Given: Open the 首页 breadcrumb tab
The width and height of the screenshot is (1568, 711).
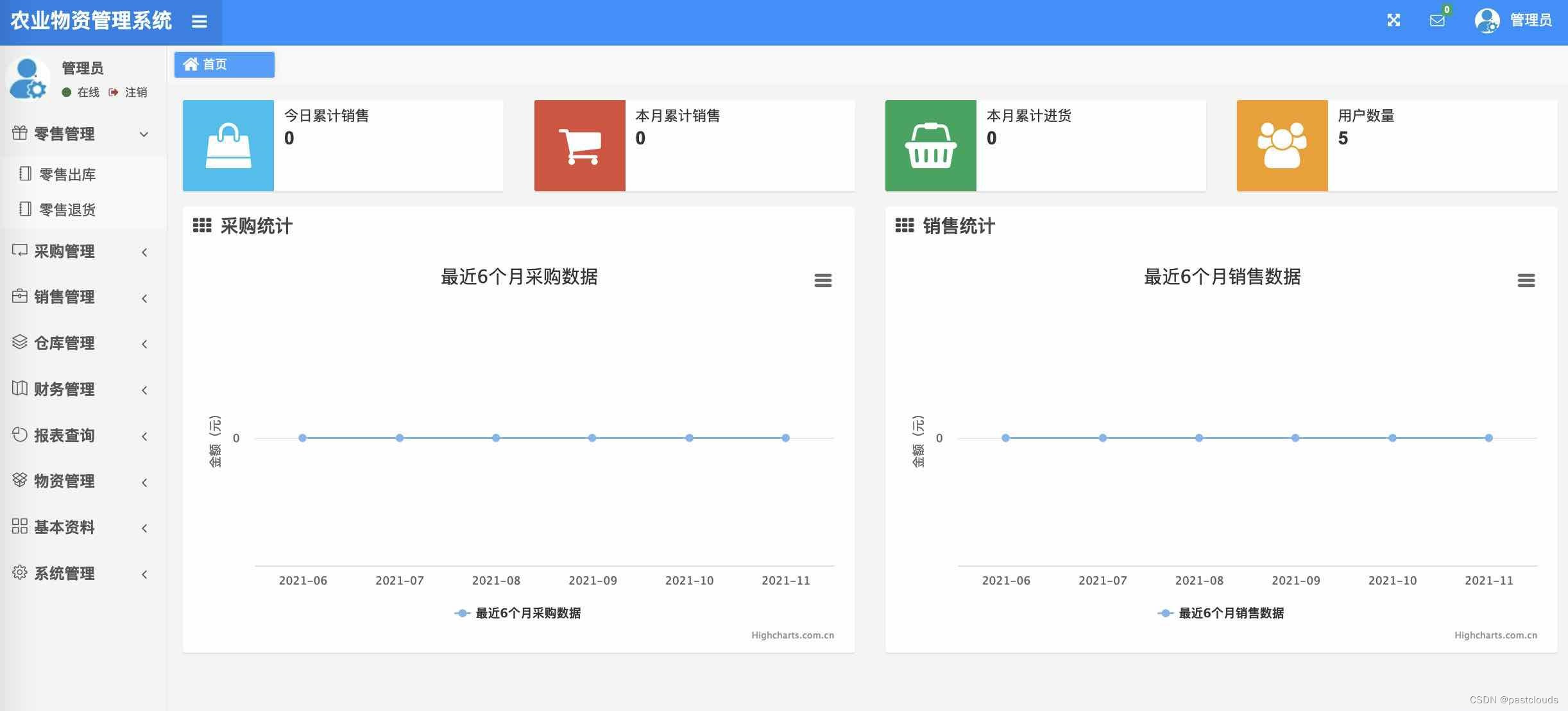Looking at the screenshot, I should click(x=223, y=64).
